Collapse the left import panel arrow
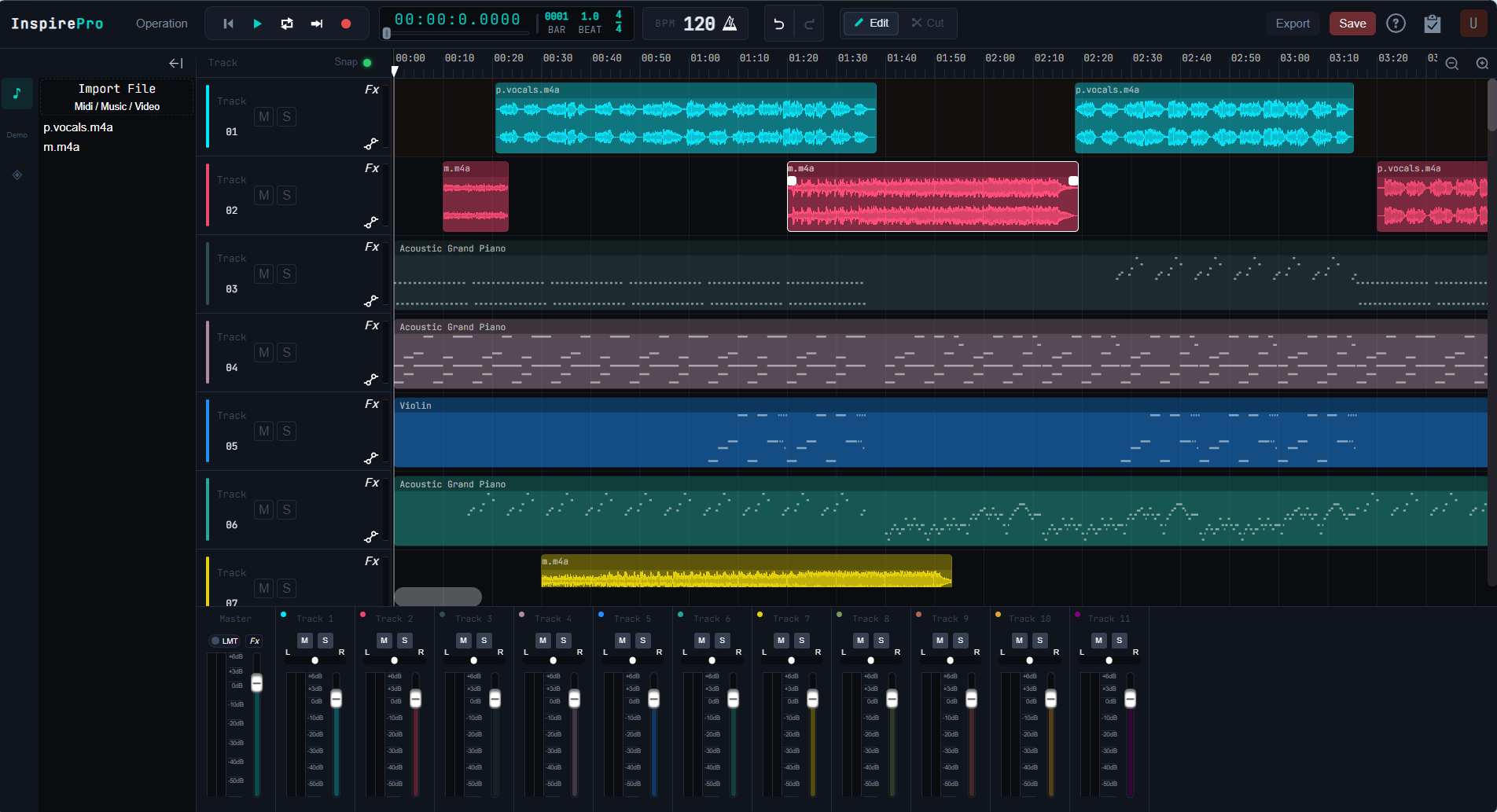 pos(176,63)
